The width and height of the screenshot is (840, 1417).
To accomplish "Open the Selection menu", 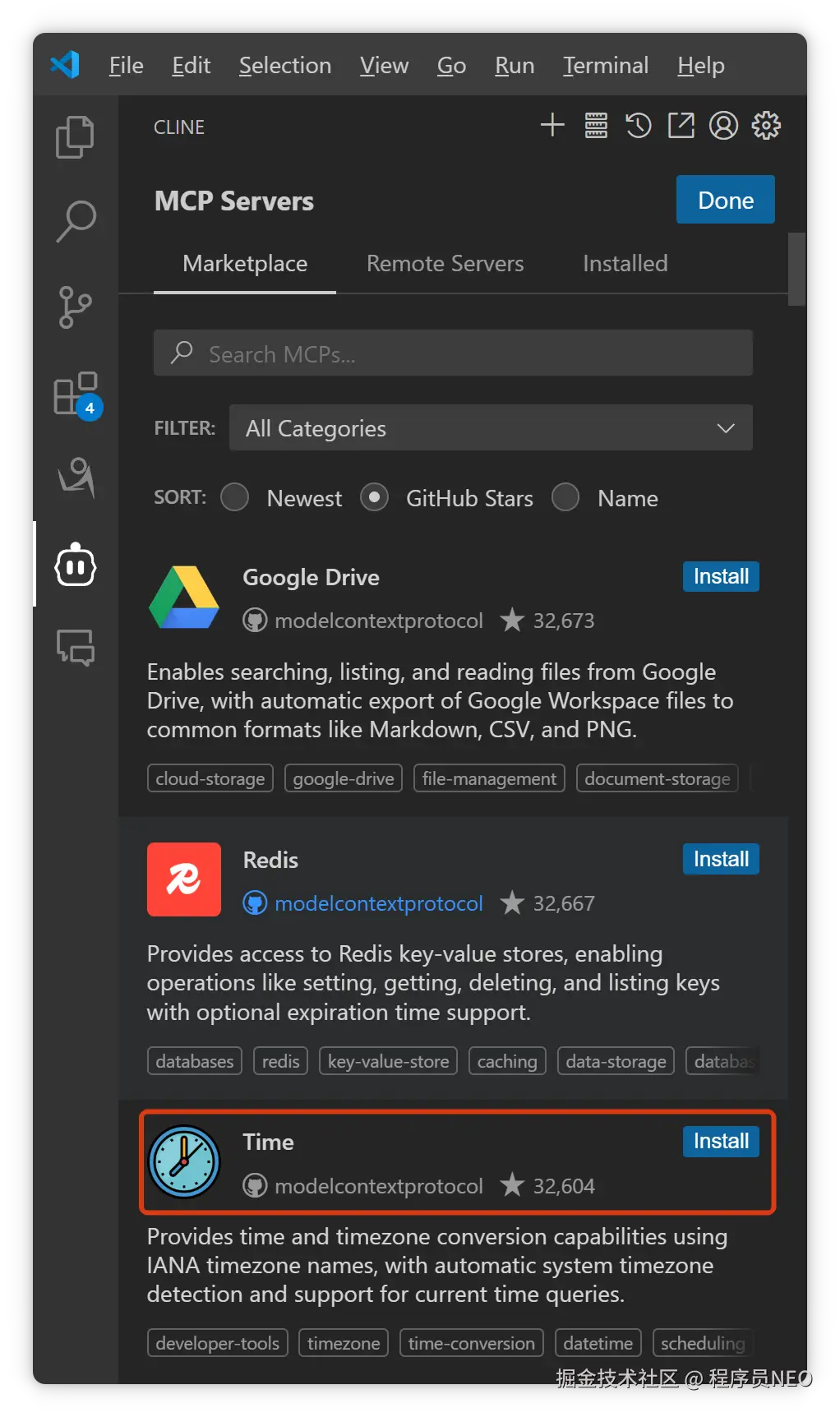I will tap(285, 65).
